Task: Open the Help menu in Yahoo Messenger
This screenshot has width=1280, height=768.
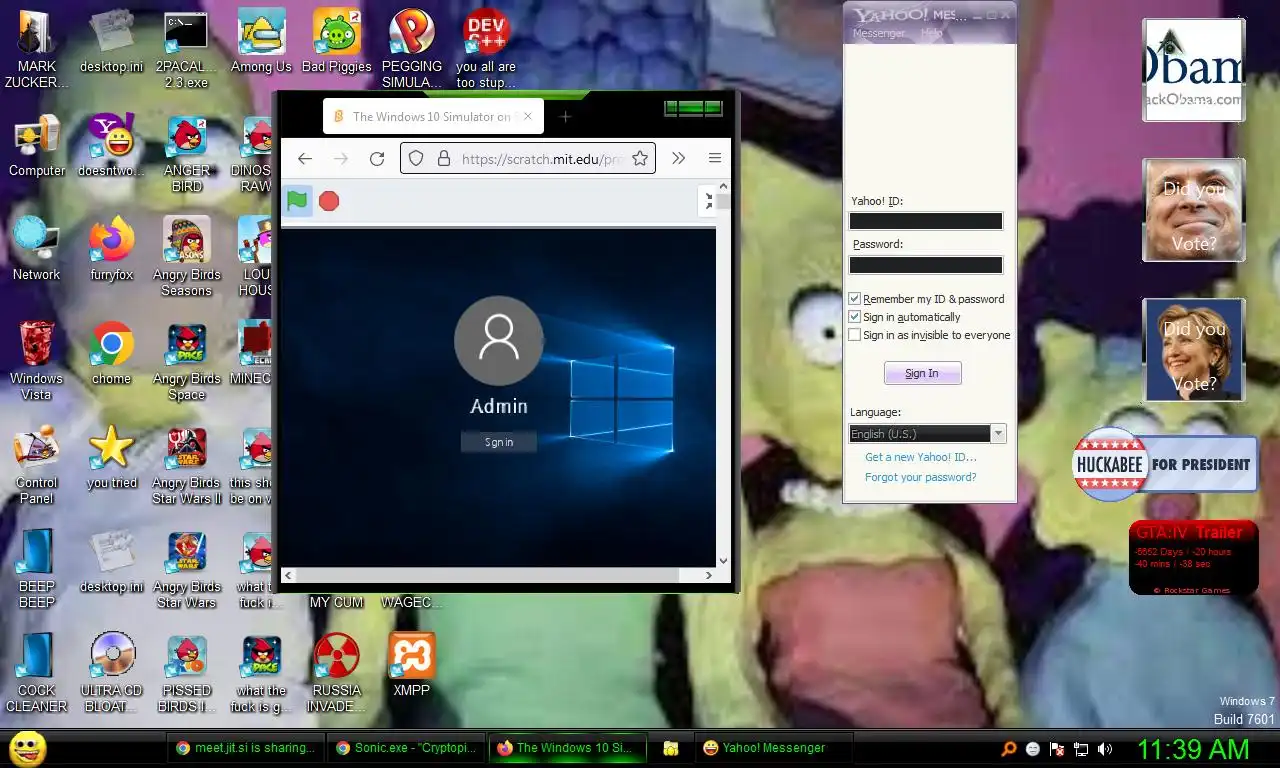Action: coord(931,33)
